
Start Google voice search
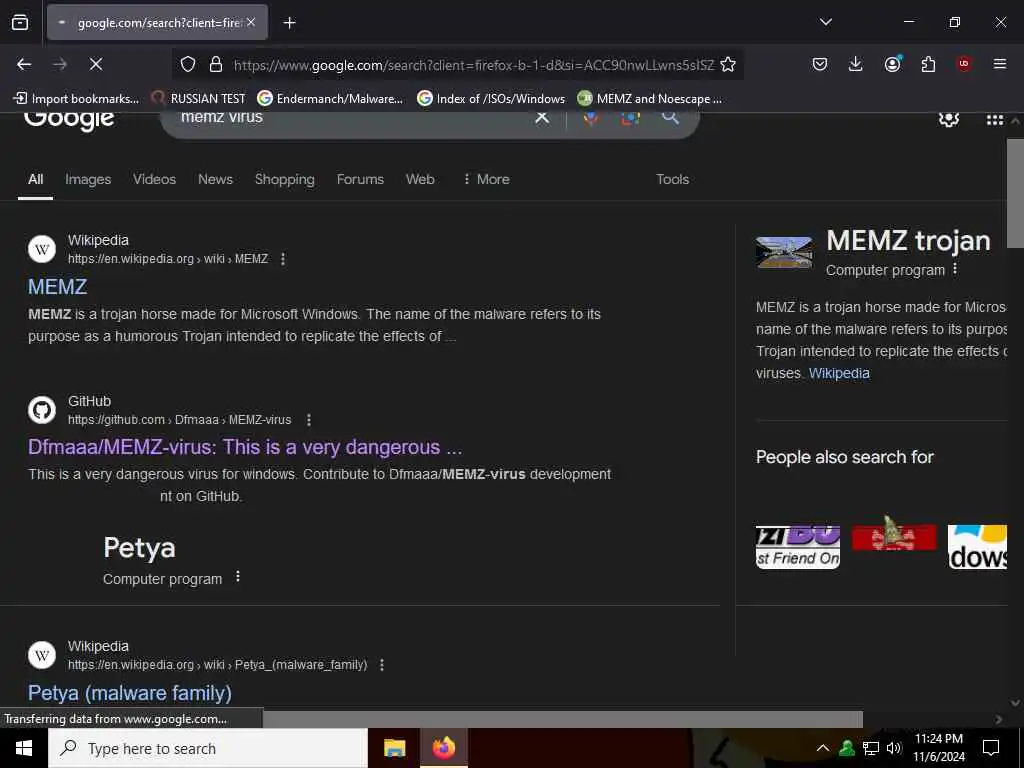pos(590,118)
